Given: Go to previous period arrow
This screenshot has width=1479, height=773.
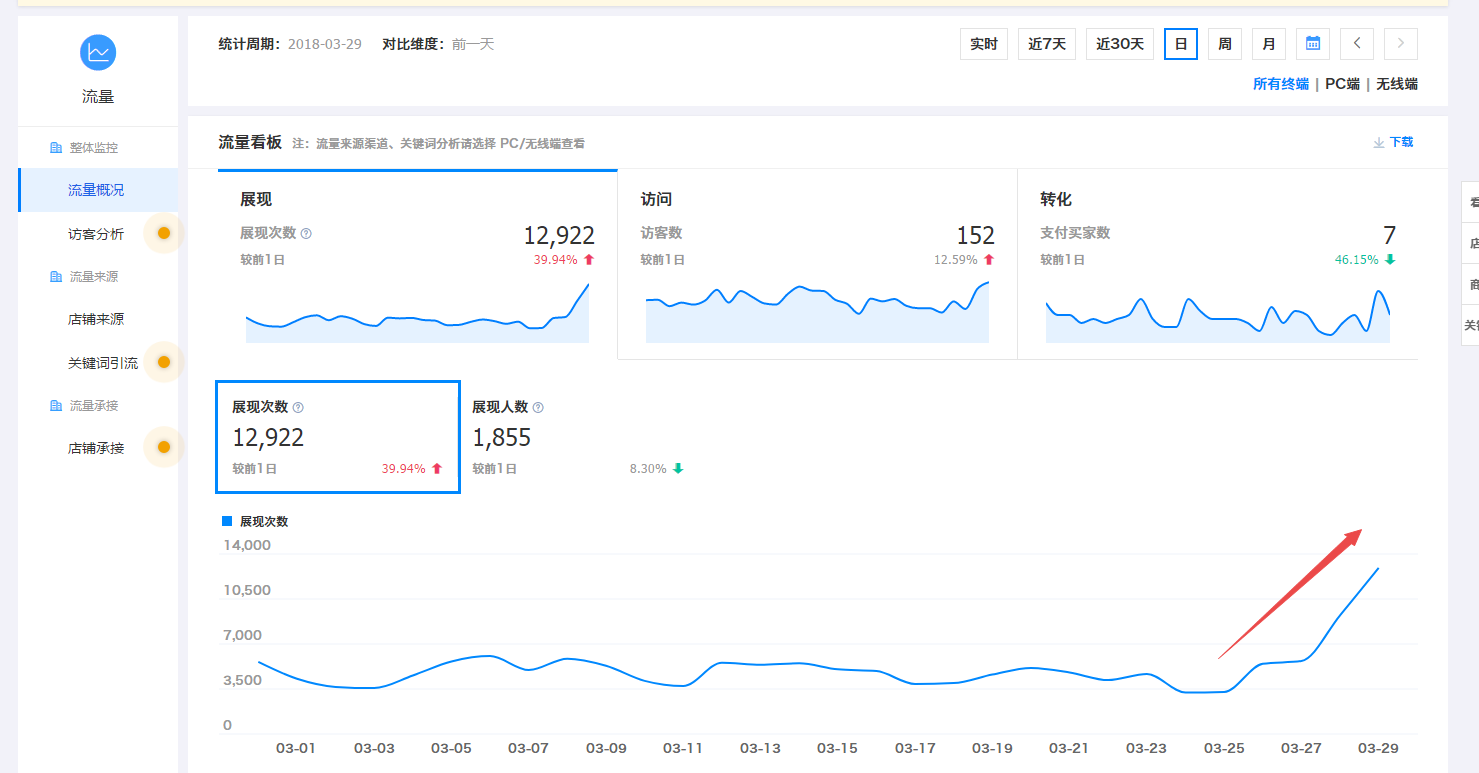Looking at the screenshot, I should [x=1357, y=44].
